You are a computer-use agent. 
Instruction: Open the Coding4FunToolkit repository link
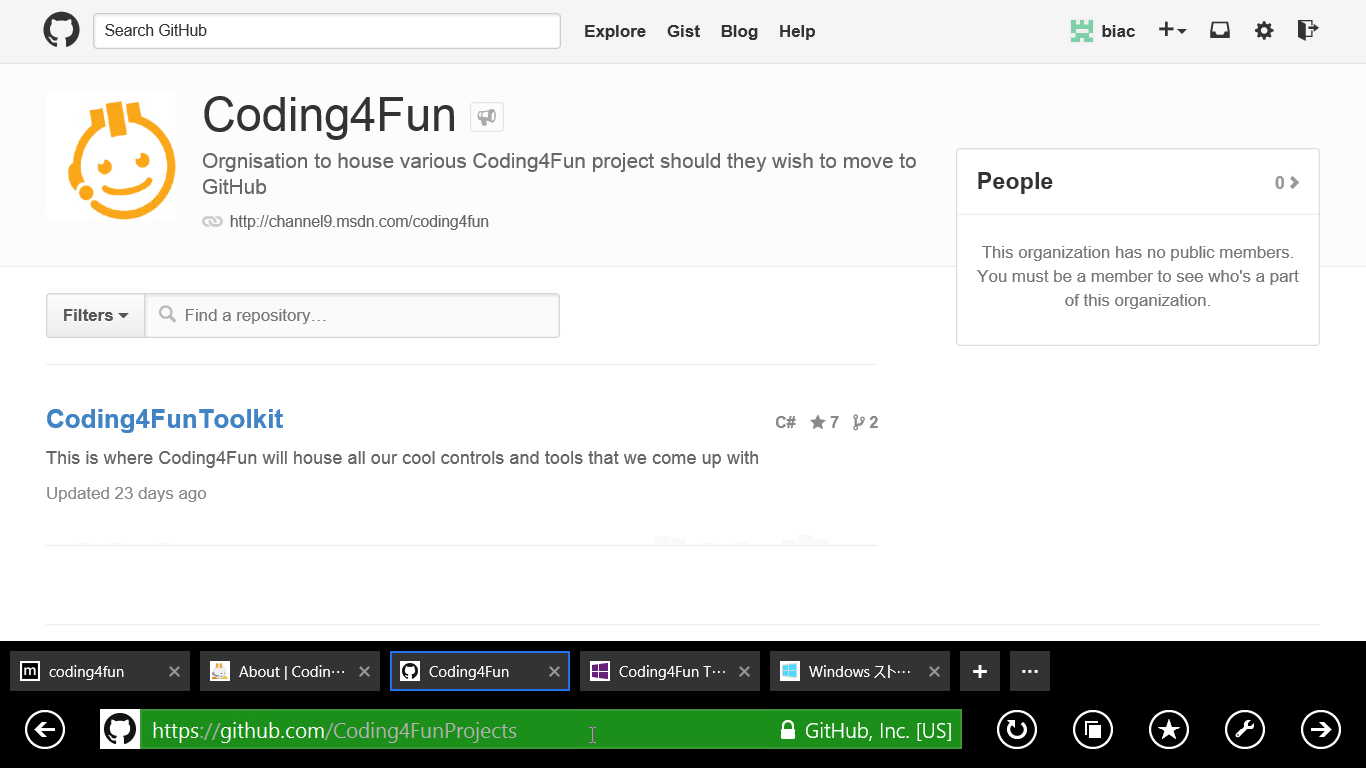(x=164, y=419)
